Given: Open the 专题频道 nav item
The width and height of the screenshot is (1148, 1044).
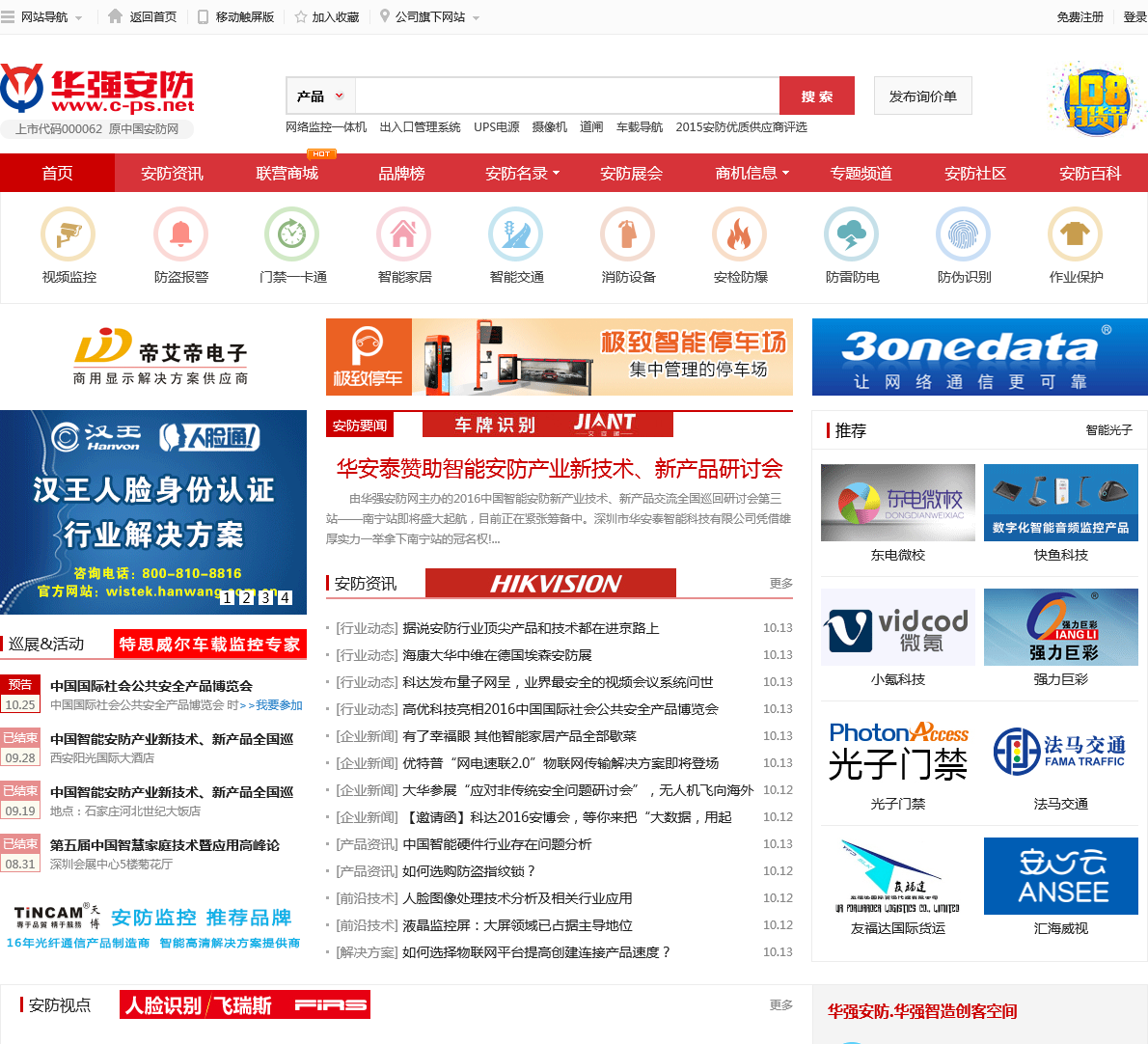Looking at the screenshot, I should (x=861, y=173).
